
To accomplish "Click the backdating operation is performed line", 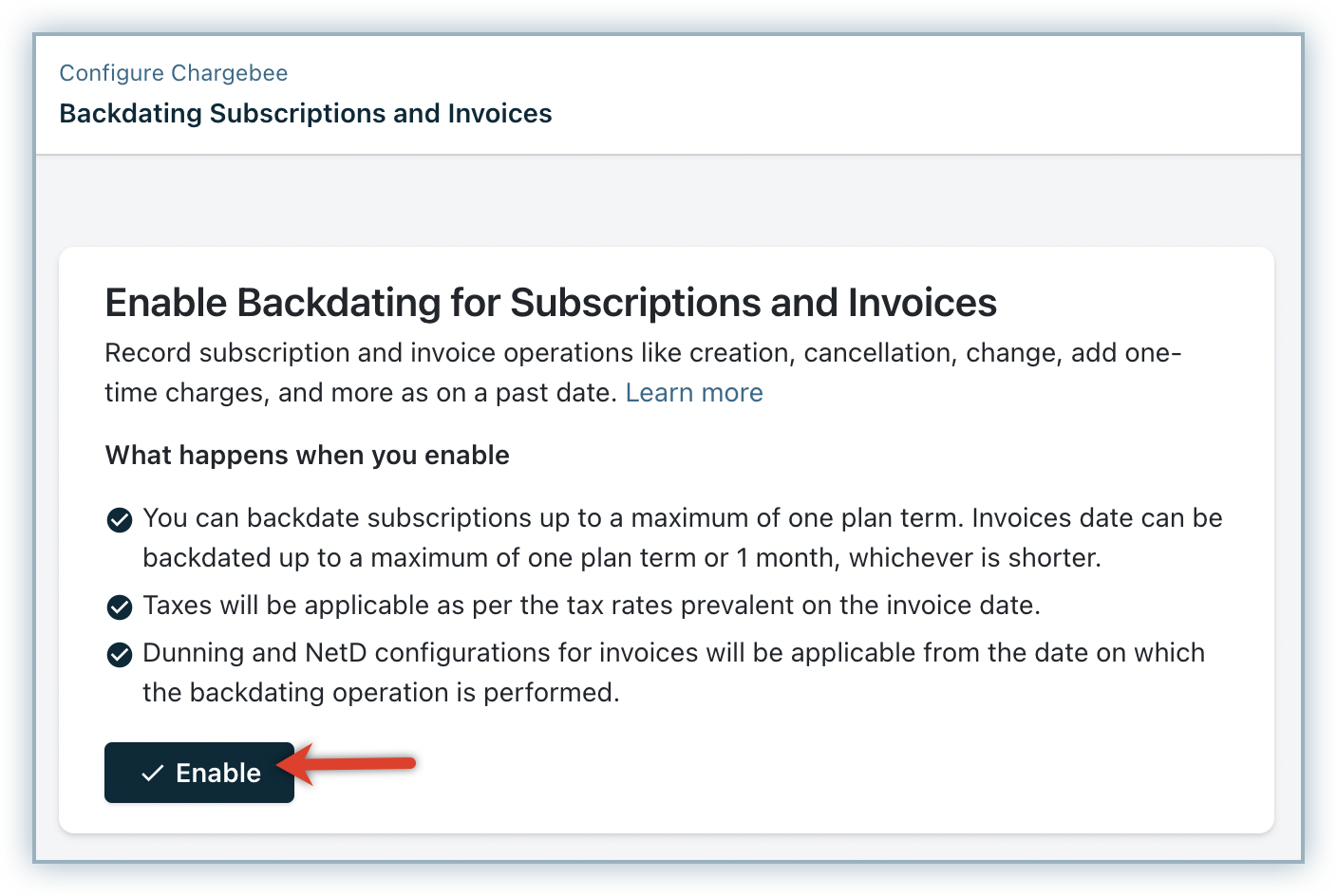I will [380, 693].
